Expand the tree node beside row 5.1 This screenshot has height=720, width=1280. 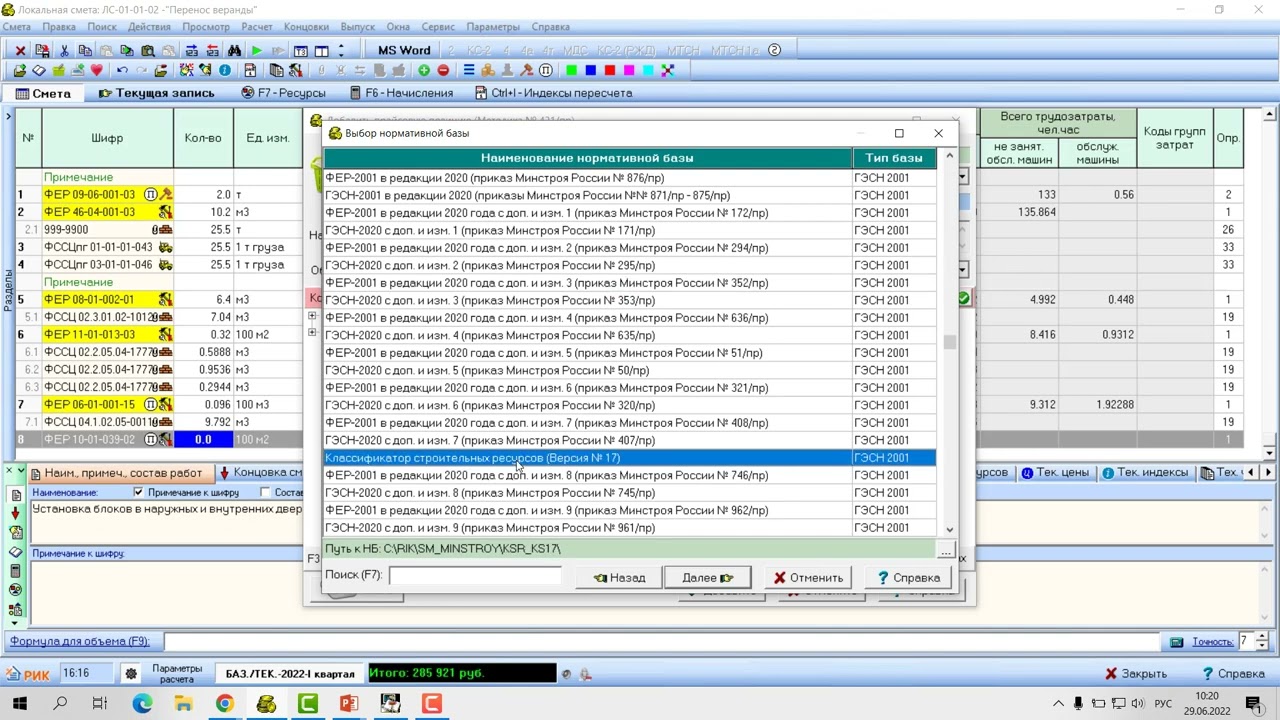(x=312, y=317)
